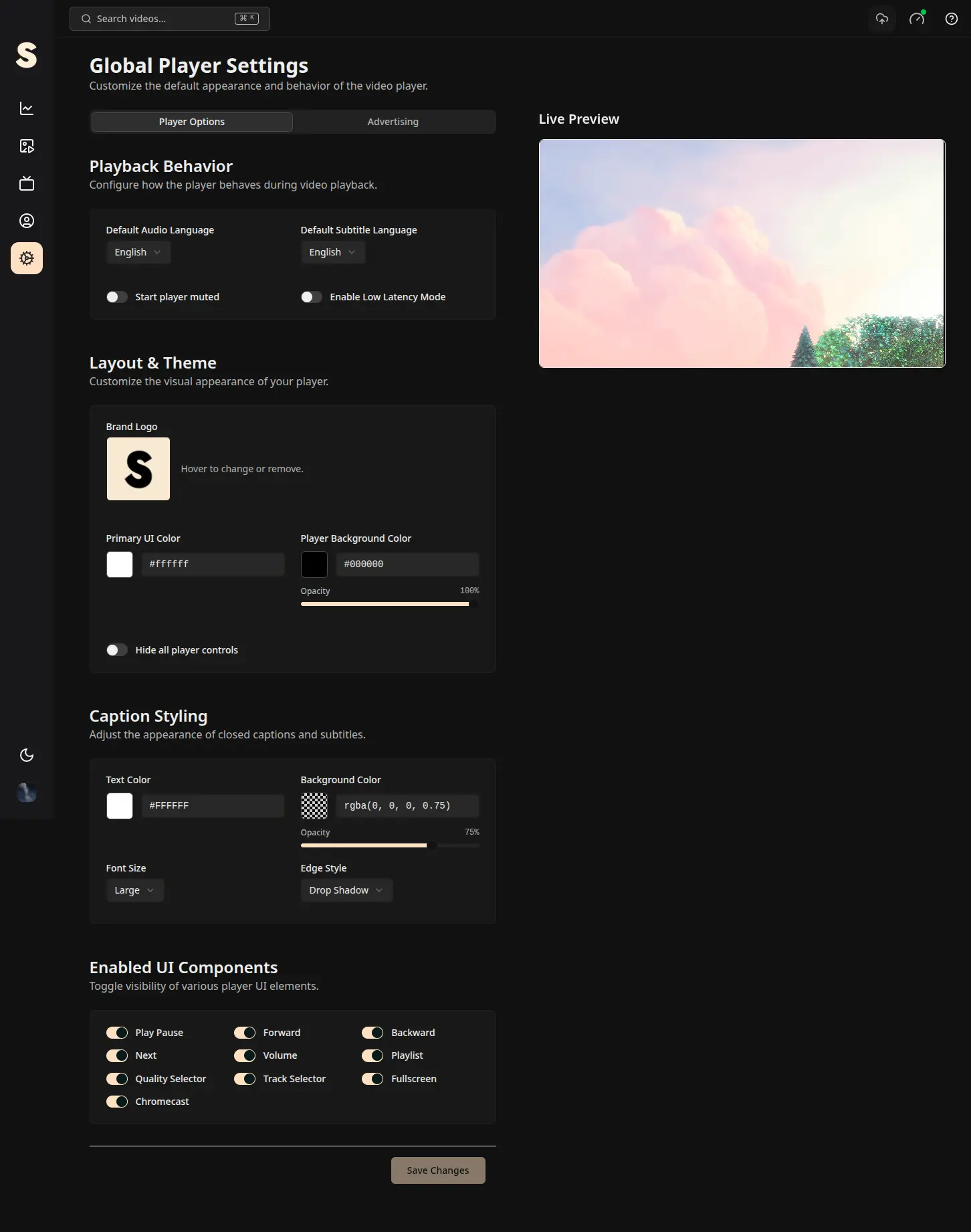This screenshot has width=971, height=1232.
Task: Disable the Forward component toggle
Action: 245,1033
